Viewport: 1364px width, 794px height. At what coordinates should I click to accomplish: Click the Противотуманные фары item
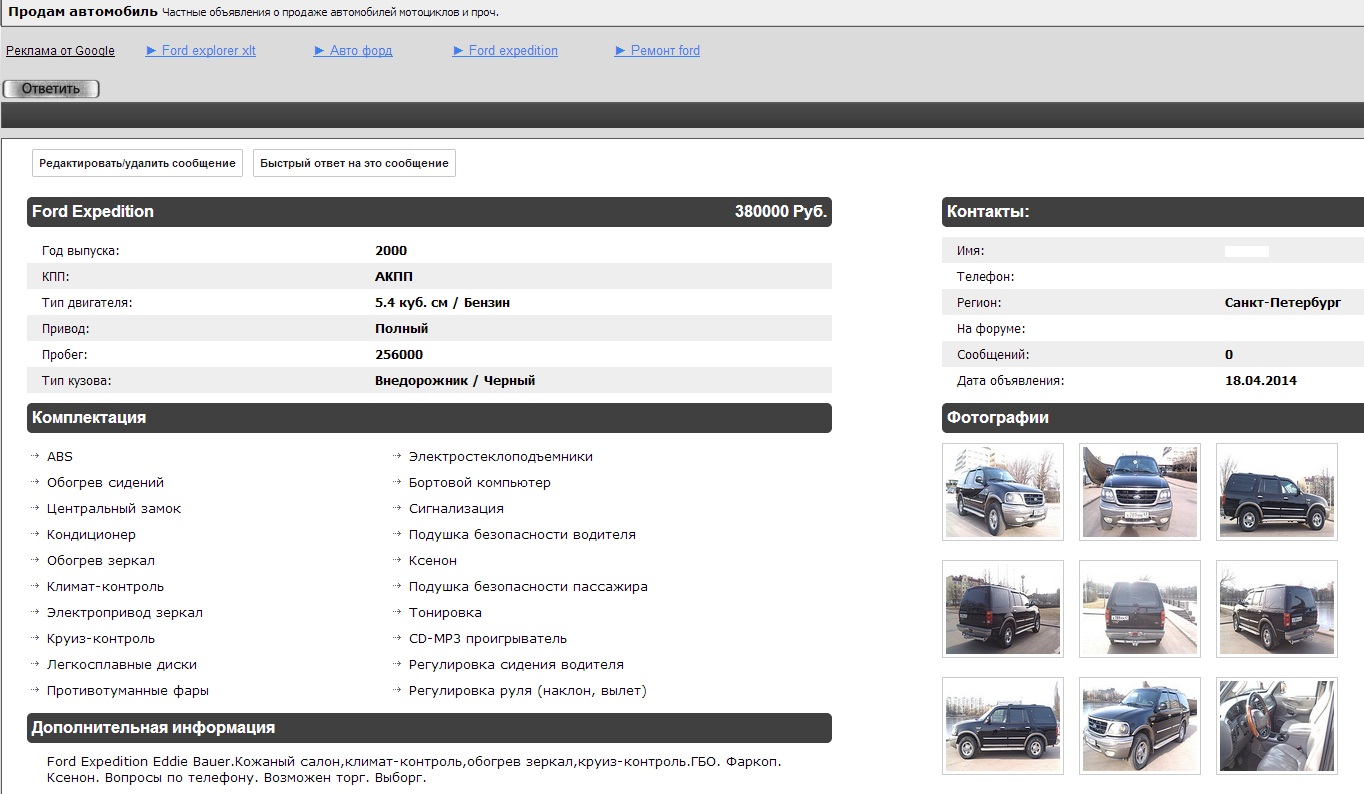click(x=128, y=691)
